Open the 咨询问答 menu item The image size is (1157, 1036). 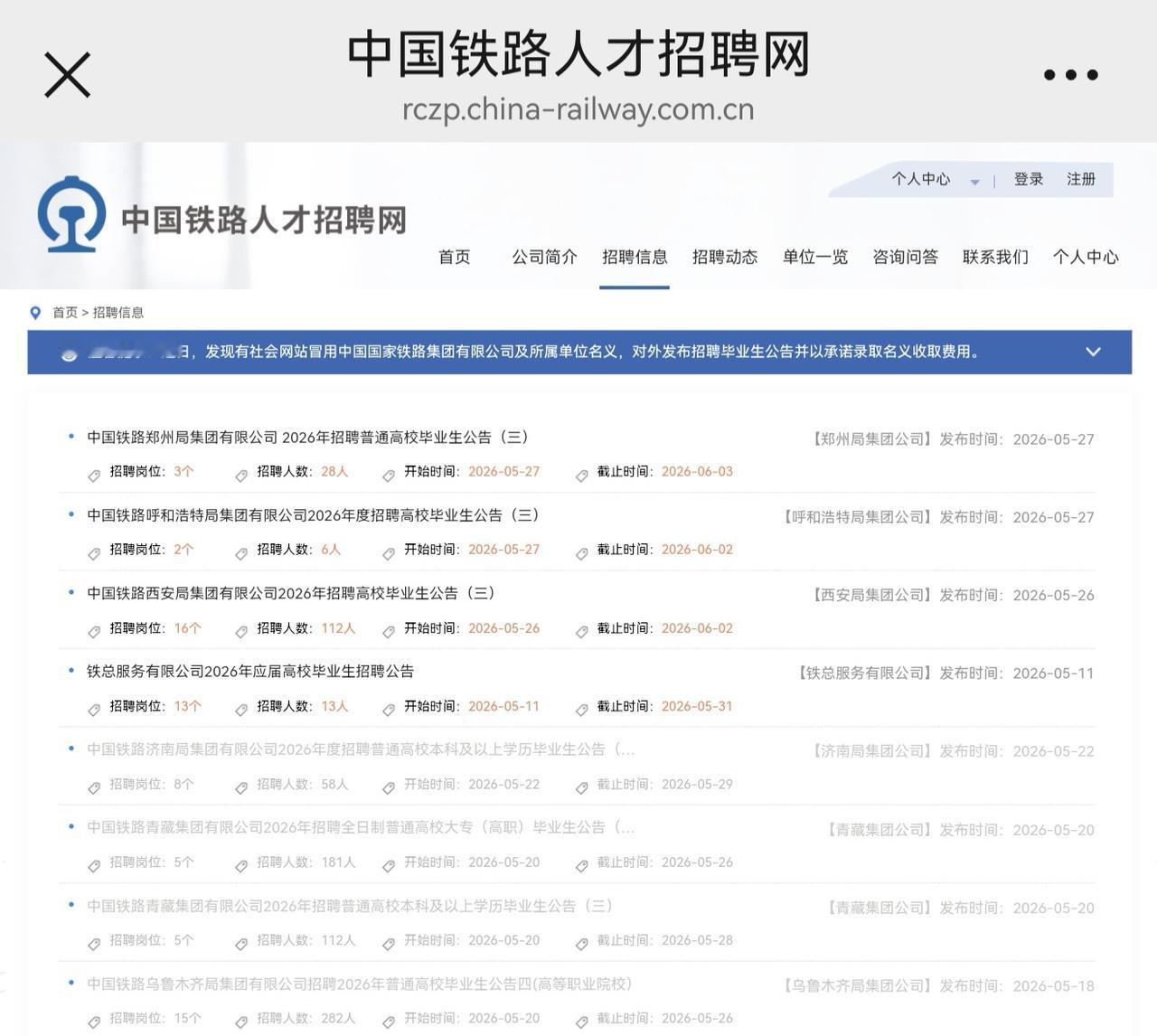tap(905, 257)
